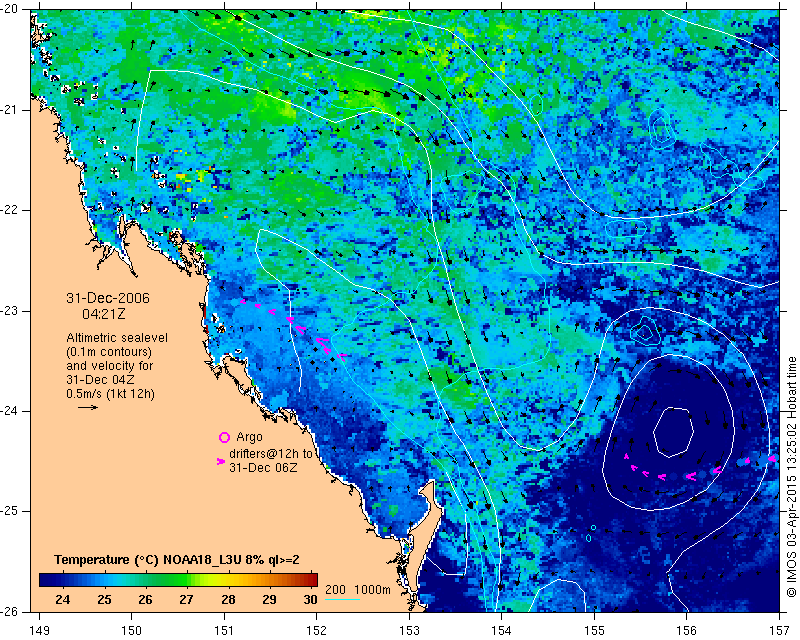Click the longitude axis label 151
The image size is (800, 640).
coord(224,631)
